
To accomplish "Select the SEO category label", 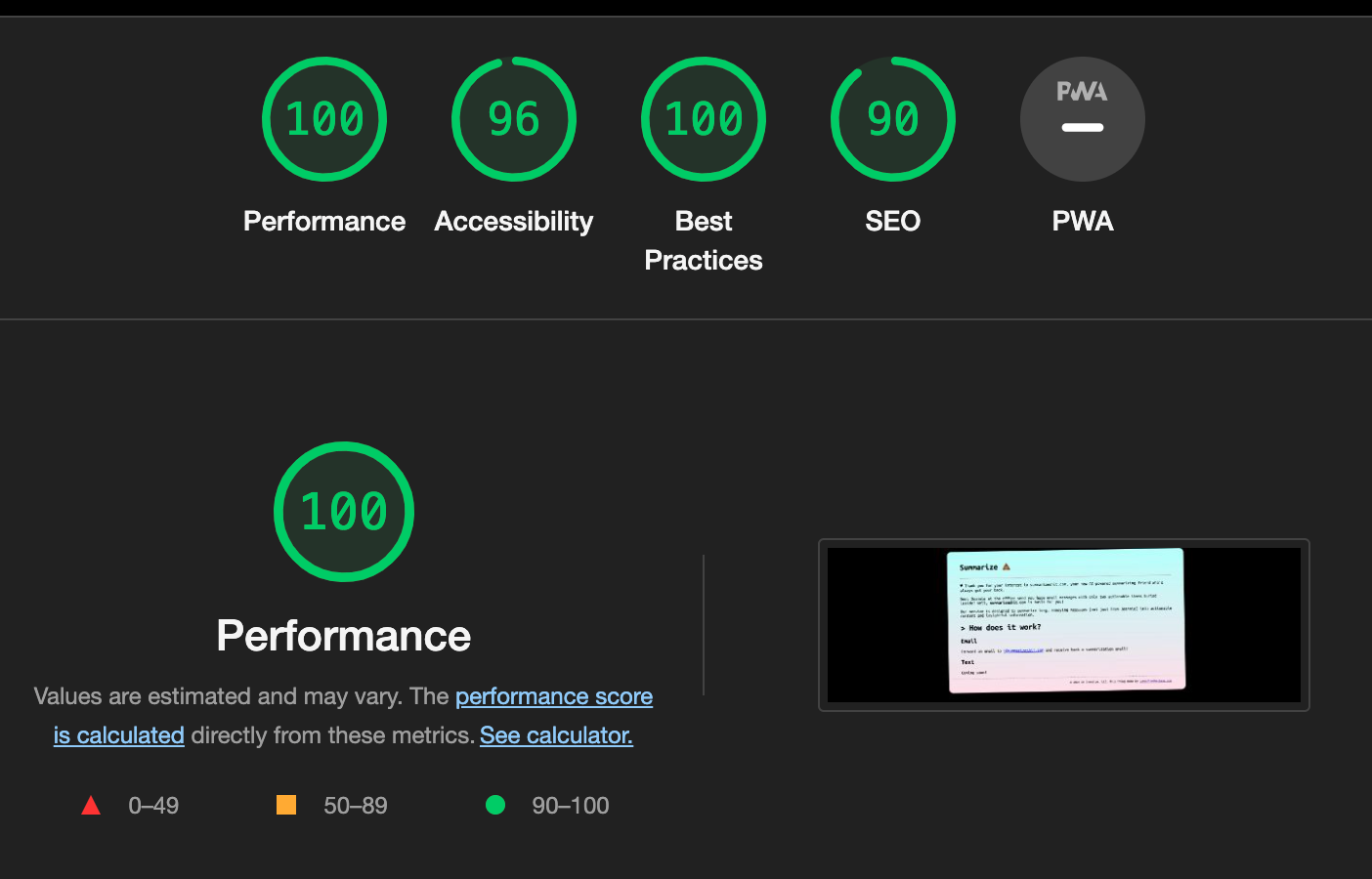I will pyautogui.click(x=893, y=222).
